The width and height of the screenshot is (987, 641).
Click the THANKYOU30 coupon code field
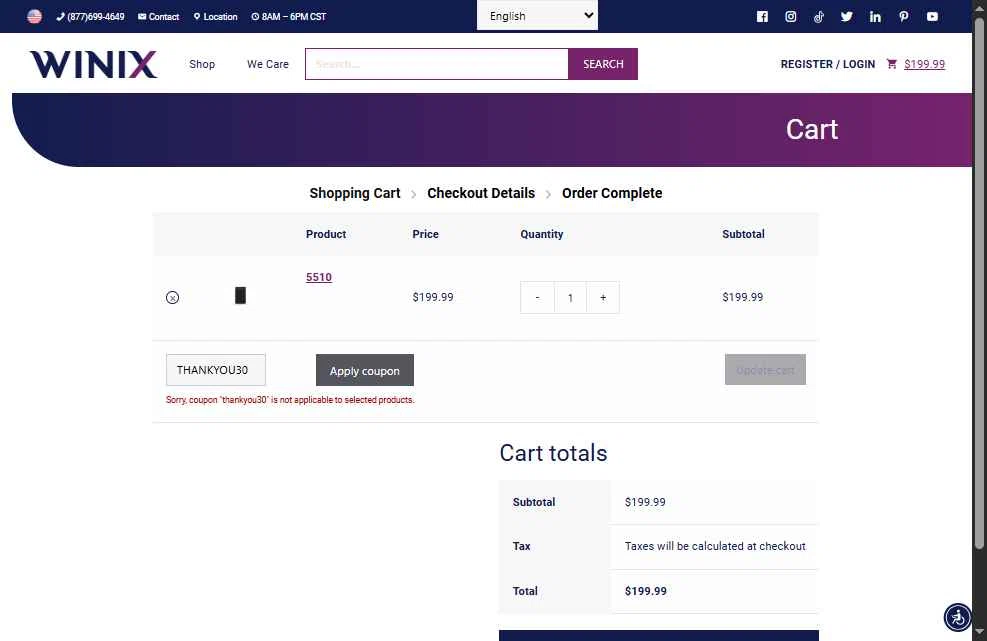(216, 370)
